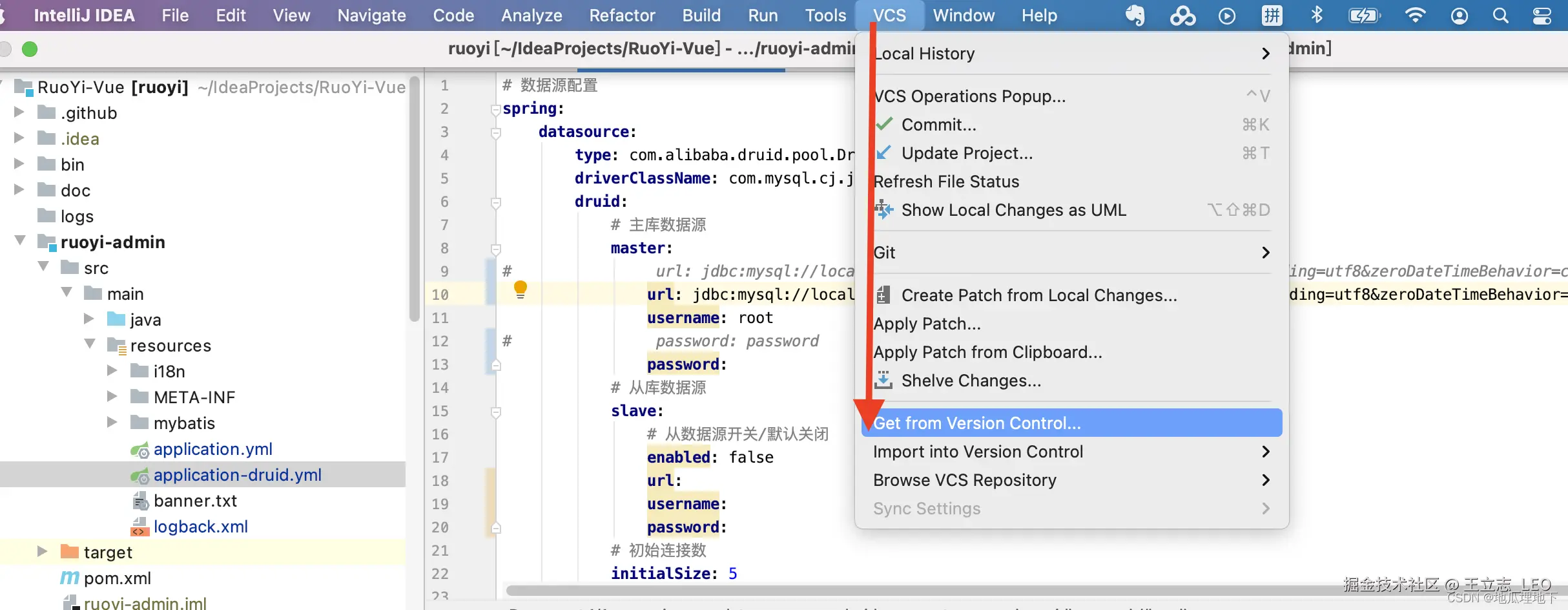The image size is (1568, 610).
Task: Click the yellow intention bulb icon
Action: (521, 289)
